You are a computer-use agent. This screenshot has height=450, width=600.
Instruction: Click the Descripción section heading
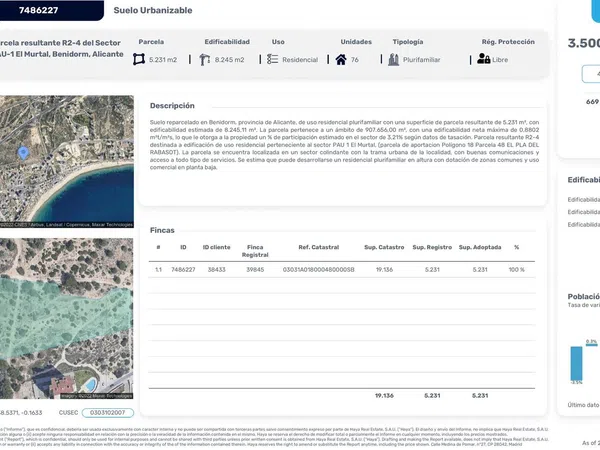click(x=172, y=105)
